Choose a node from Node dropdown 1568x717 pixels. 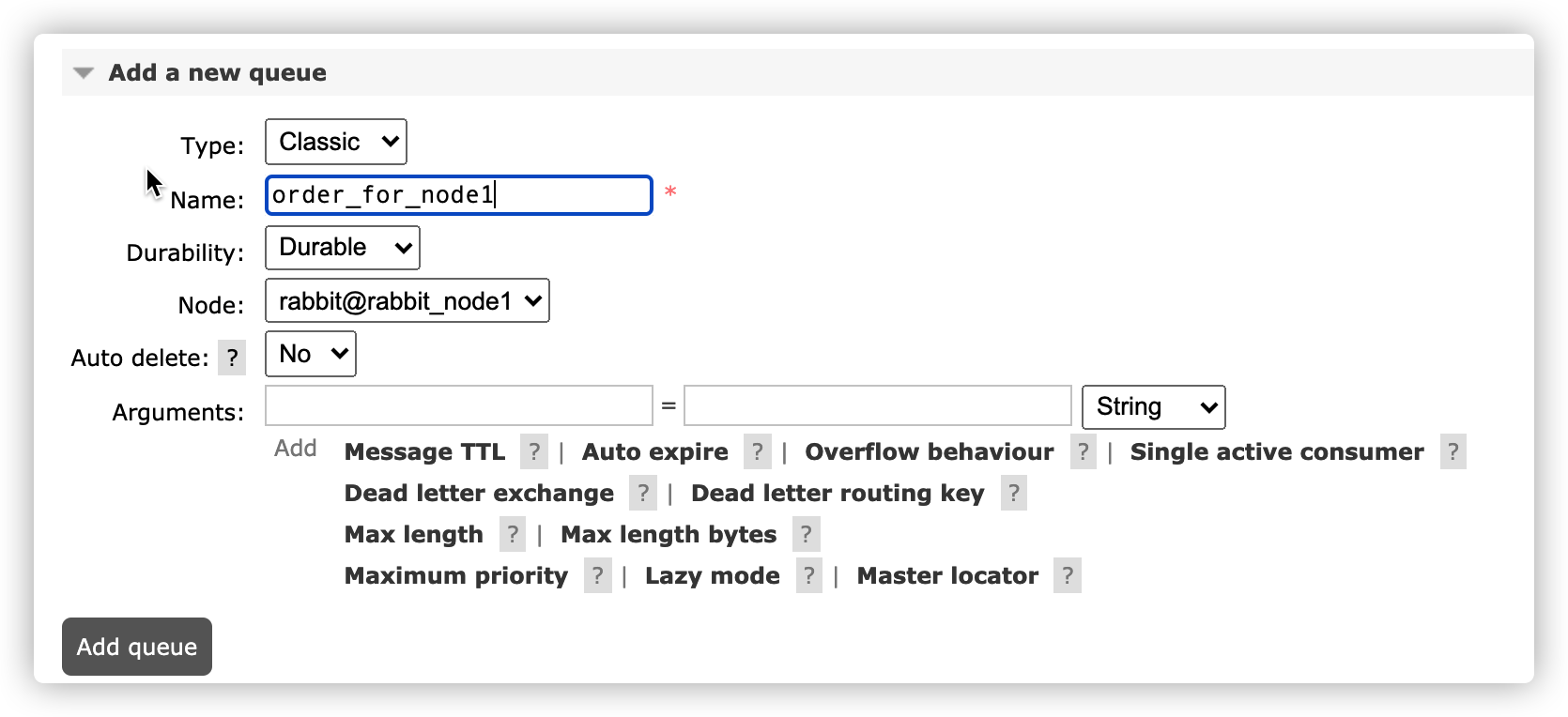(x=407, y=301)
